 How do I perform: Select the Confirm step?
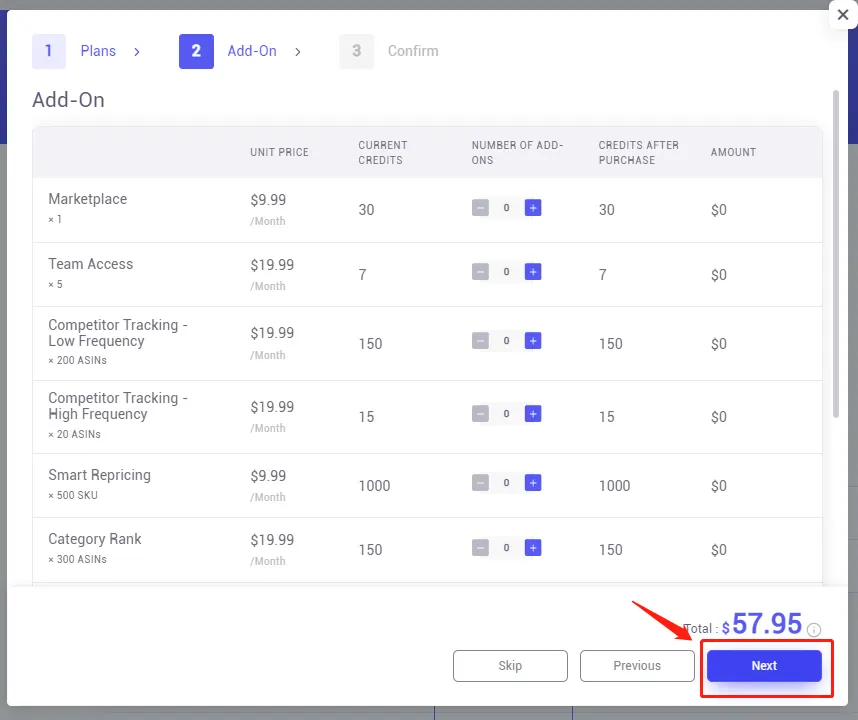click(412, 51)
